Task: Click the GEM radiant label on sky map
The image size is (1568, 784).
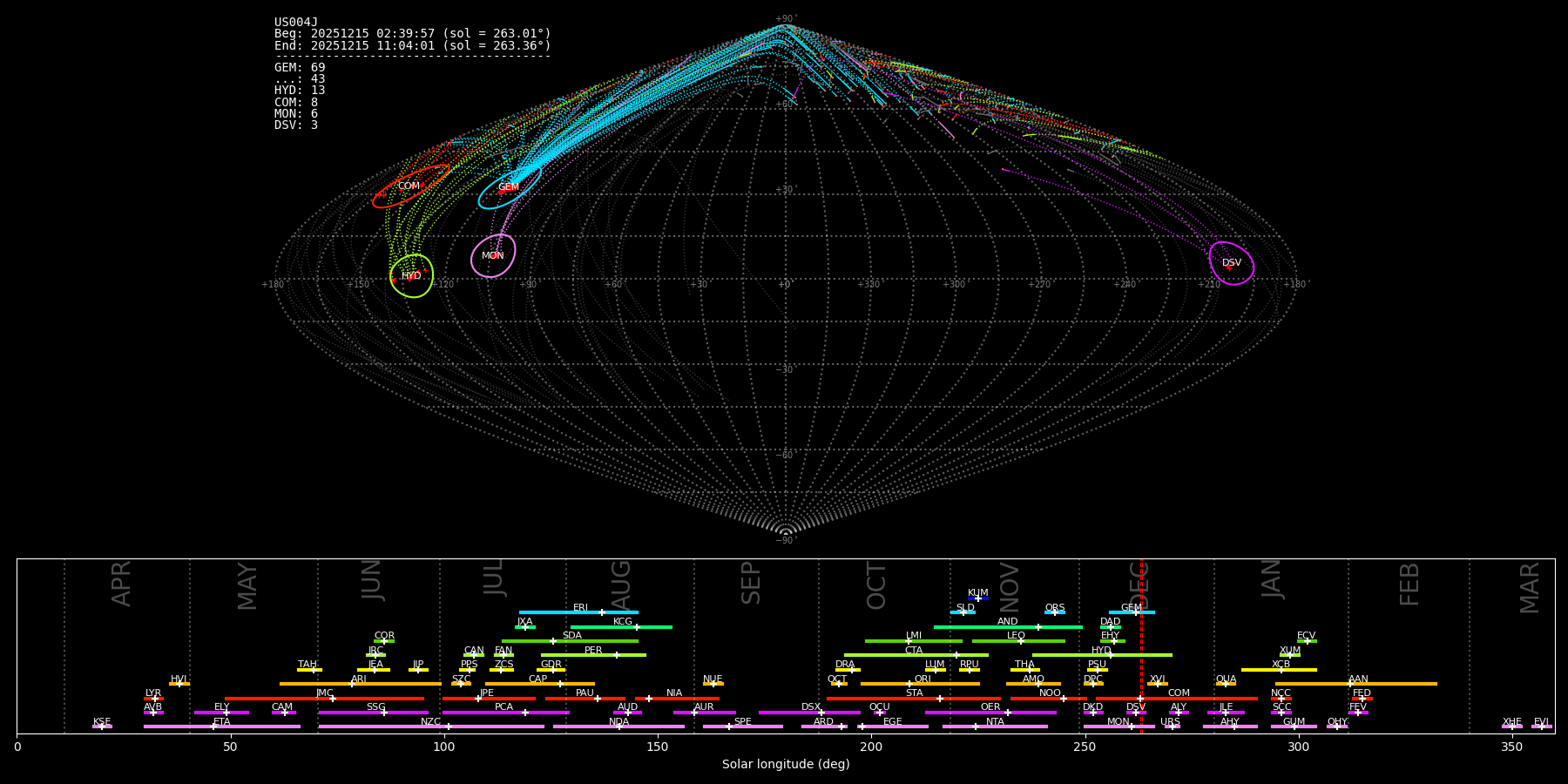Action: click(508, 187)
